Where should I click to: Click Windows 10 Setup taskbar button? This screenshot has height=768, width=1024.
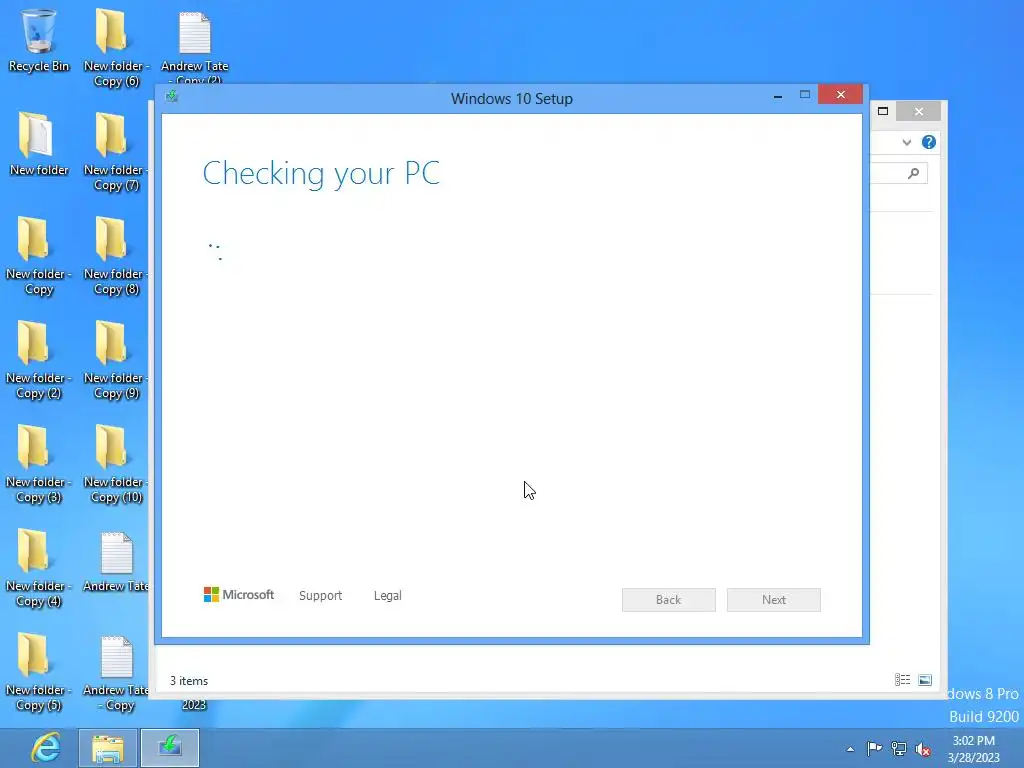[170, 748]
